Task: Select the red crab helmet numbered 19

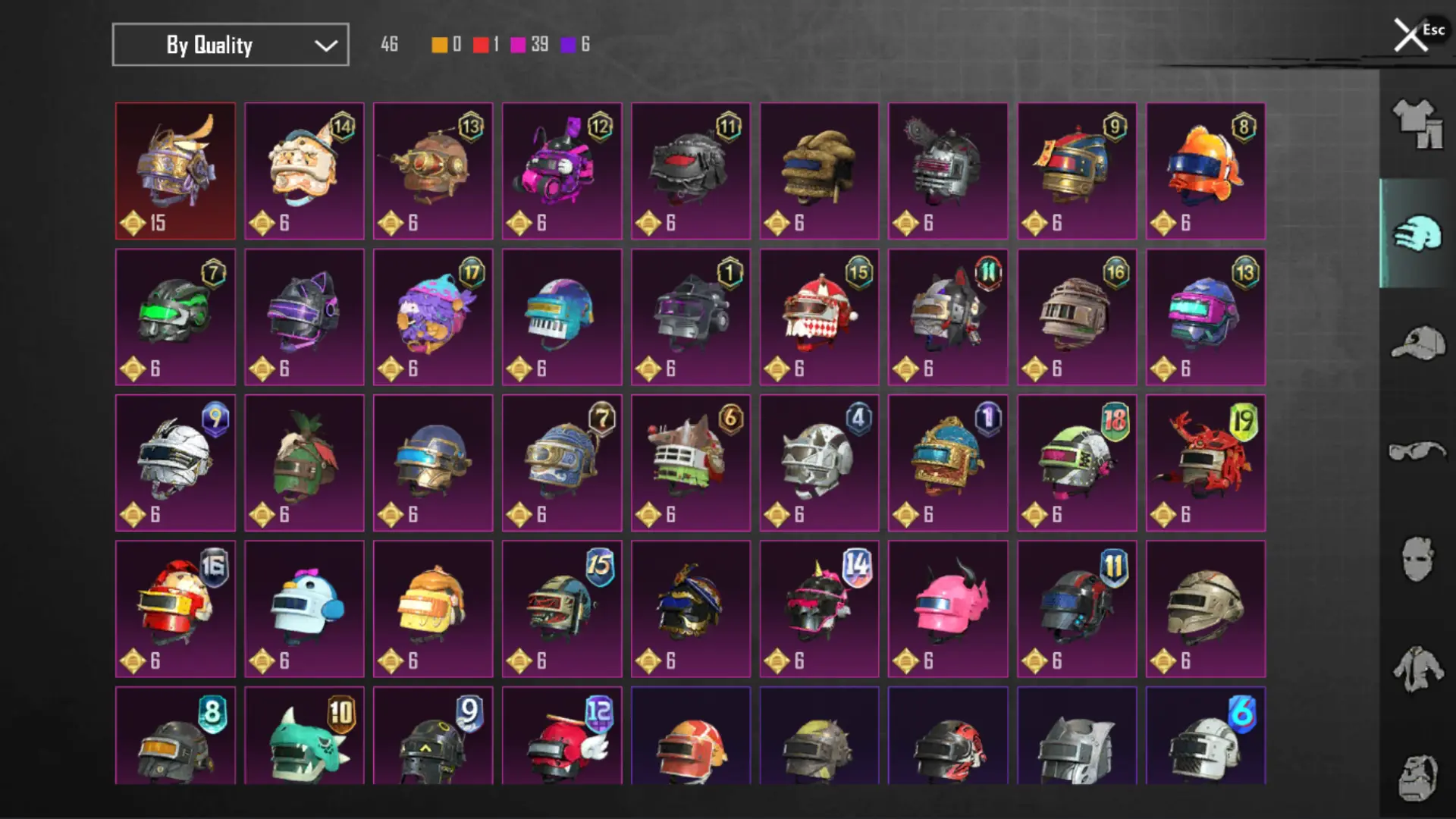Action: [1206, 463]
